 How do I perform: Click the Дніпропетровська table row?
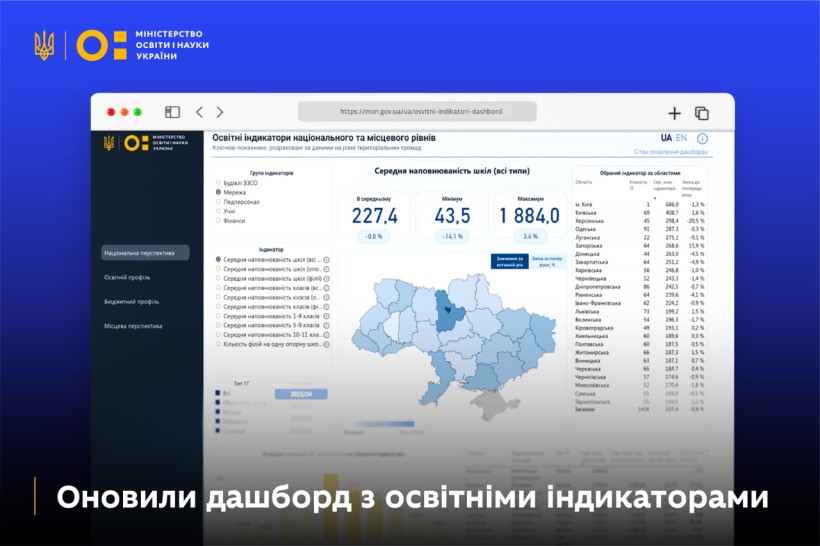pos(640,287)
